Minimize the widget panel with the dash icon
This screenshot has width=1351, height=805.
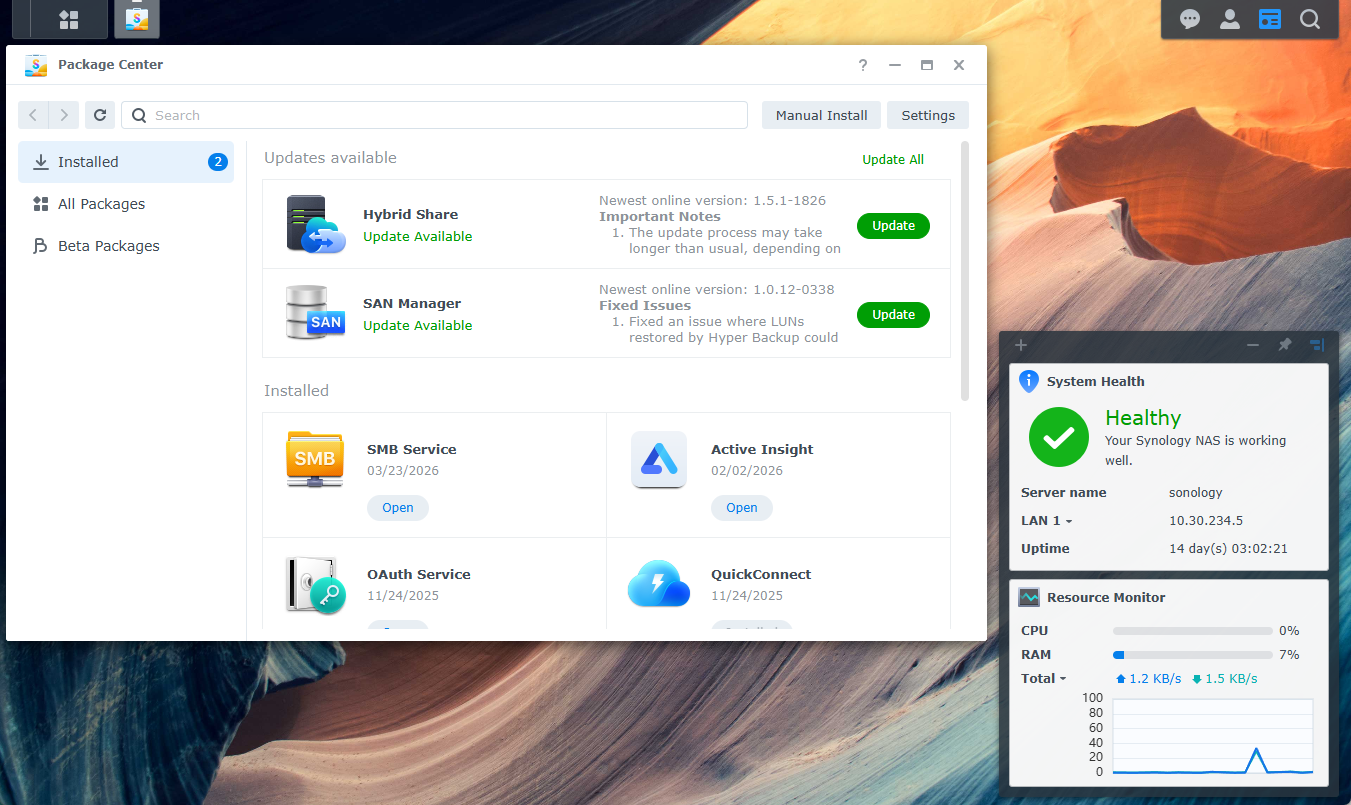tap(1253, 345)
